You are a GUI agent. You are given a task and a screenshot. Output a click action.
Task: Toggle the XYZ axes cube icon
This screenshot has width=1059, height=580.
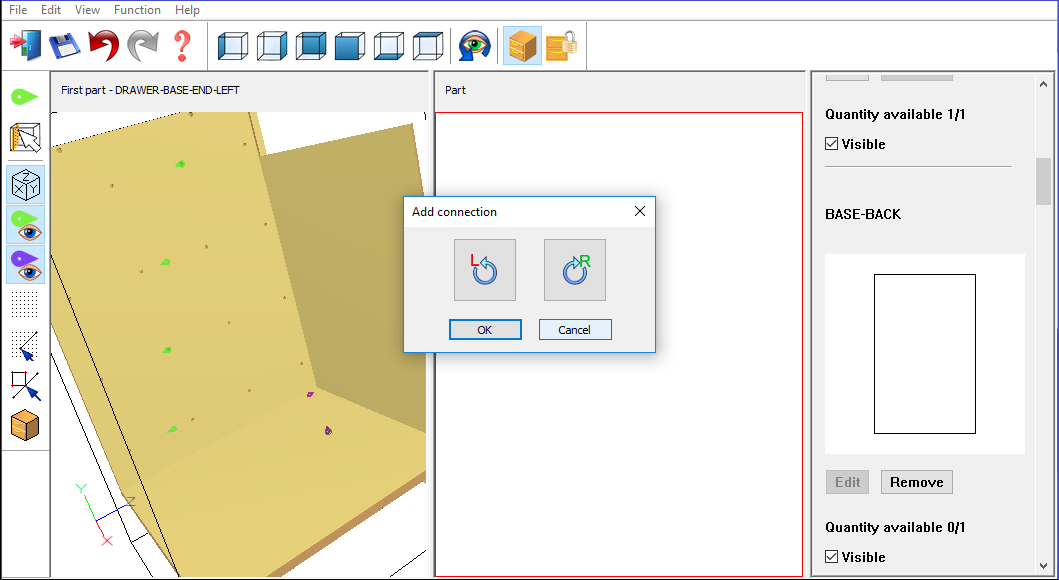pos(25,185)
